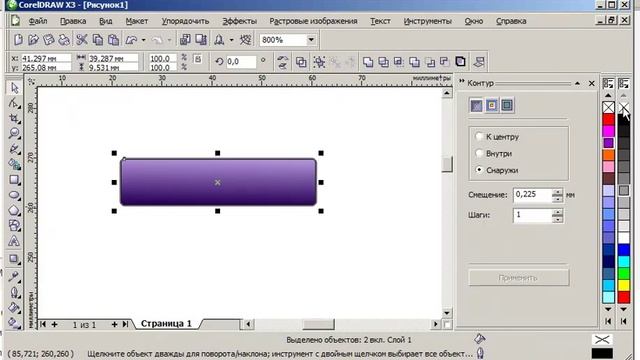The width and height of the screenshot is (640, 360).
Task: Click the Paste icon
Action: [x=113, y=40]
